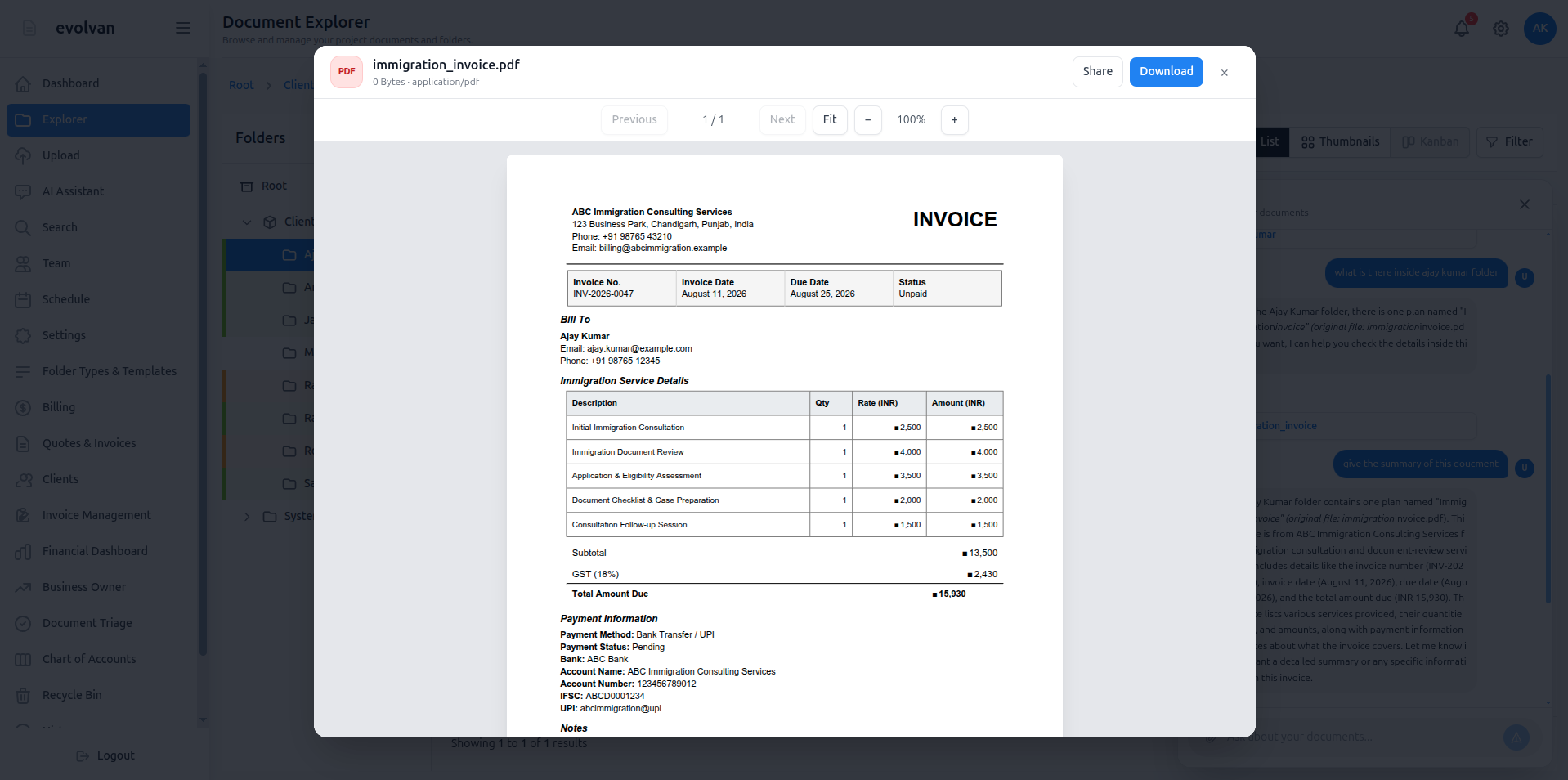The image size is (1568, 780).
Task: Open Recycle Bin in sidebar
Action: click(x=98, y=695)
